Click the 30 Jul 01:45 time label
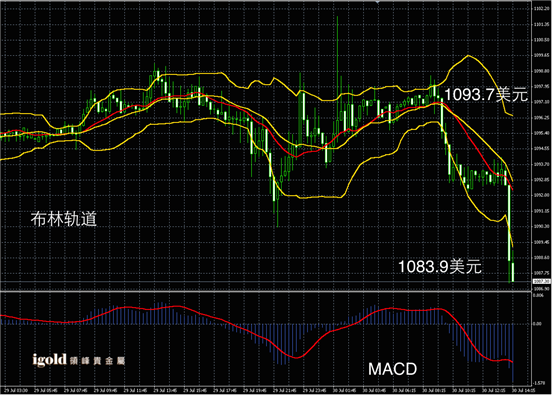This screenshot has height=395, width=552. (344, 390)
